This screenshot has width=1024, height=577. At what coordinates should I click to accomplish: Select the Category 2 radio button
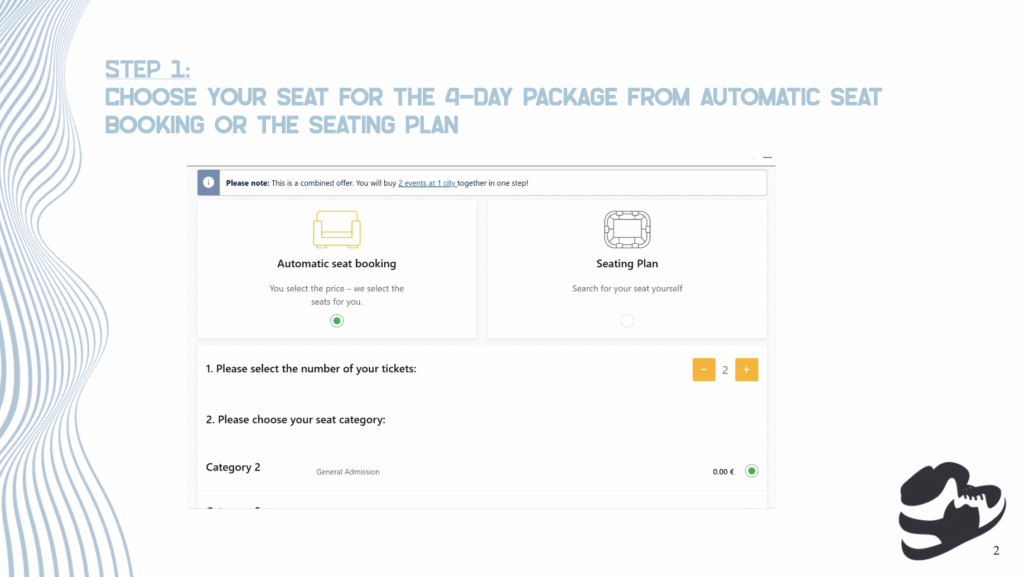pos(752,471)
